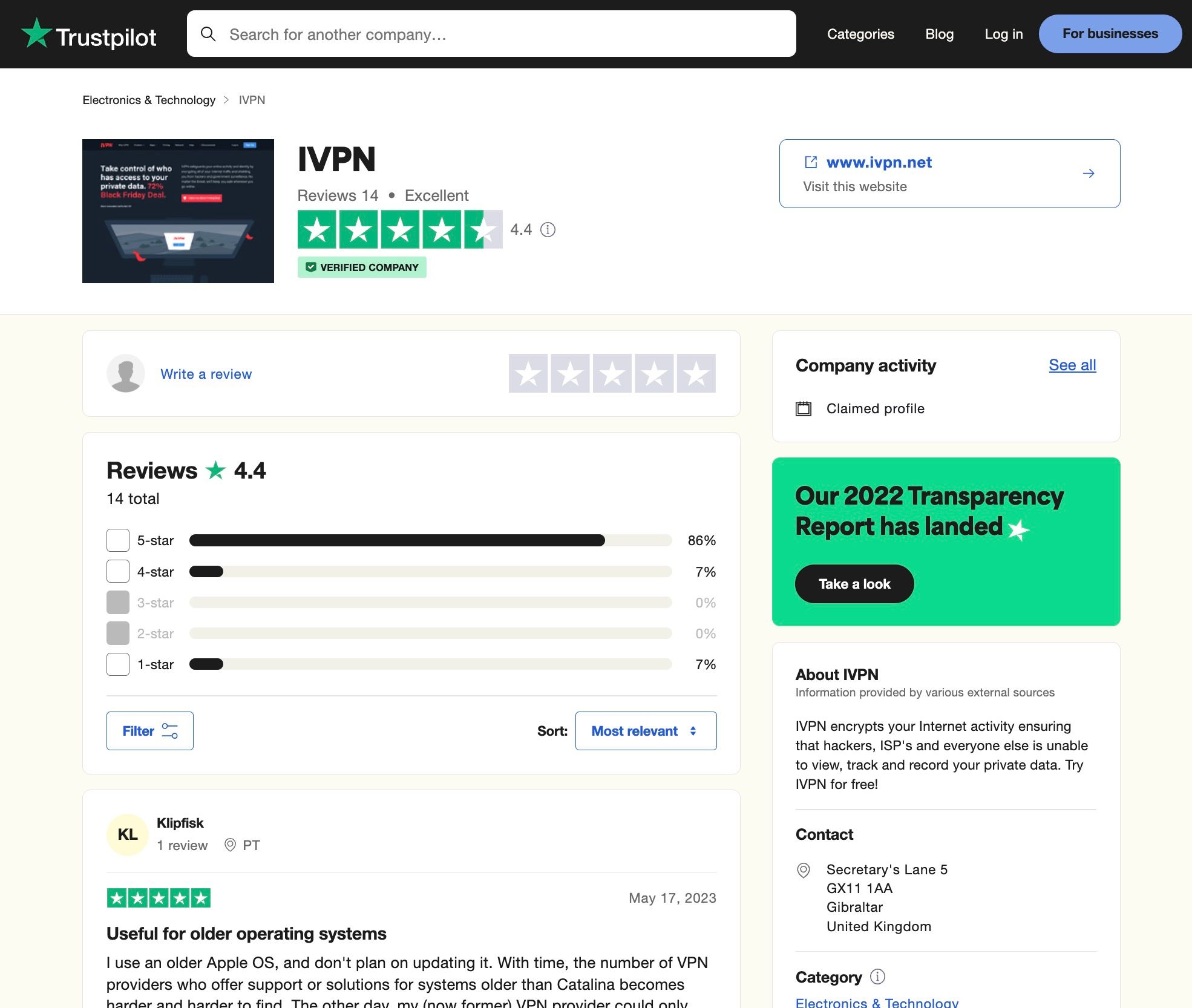Click the breadcrumb chevron separator
Image resolution: width=1192 pixels, height=1008 pixels.
pos(226,100)
